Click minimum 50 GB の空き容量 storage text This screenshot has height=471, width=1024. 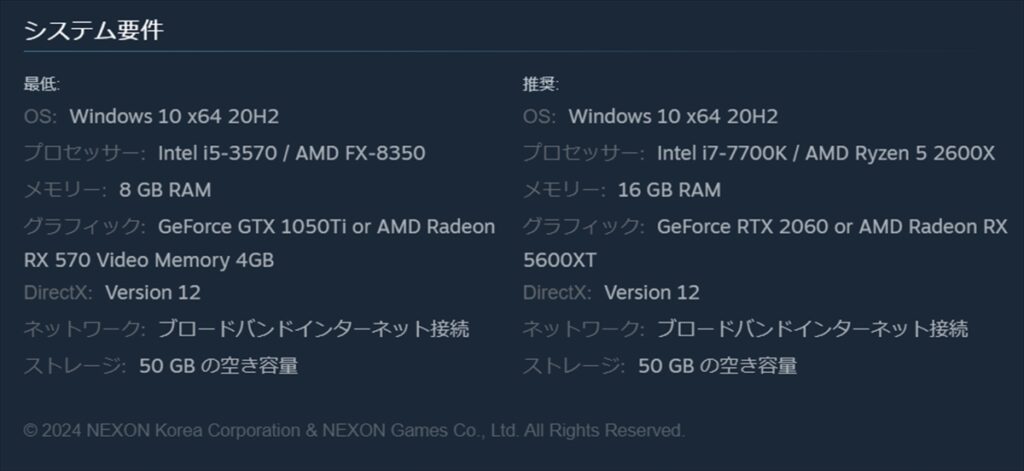[x=219, y=365]
